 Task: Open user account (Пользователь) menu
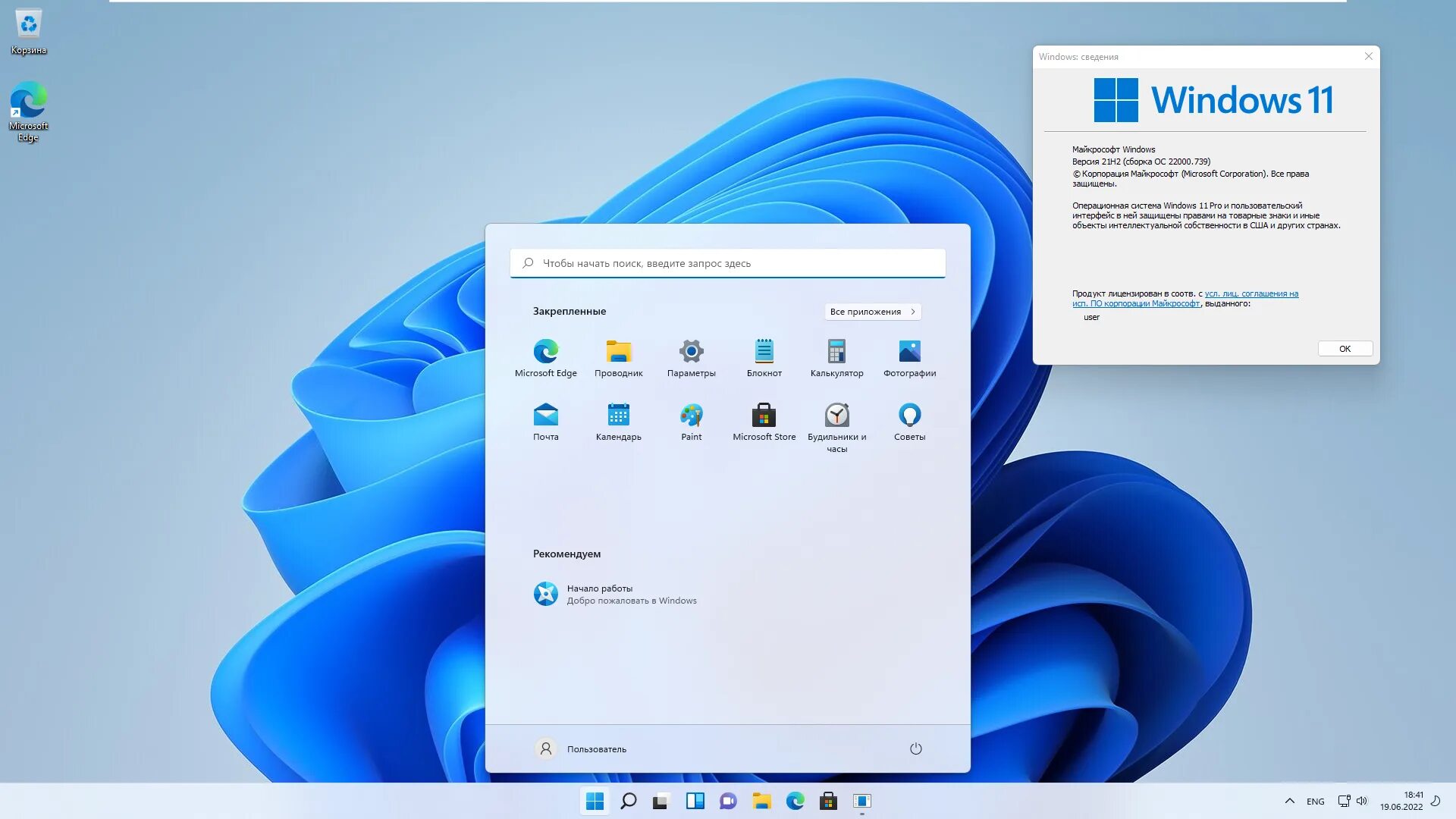580,748
